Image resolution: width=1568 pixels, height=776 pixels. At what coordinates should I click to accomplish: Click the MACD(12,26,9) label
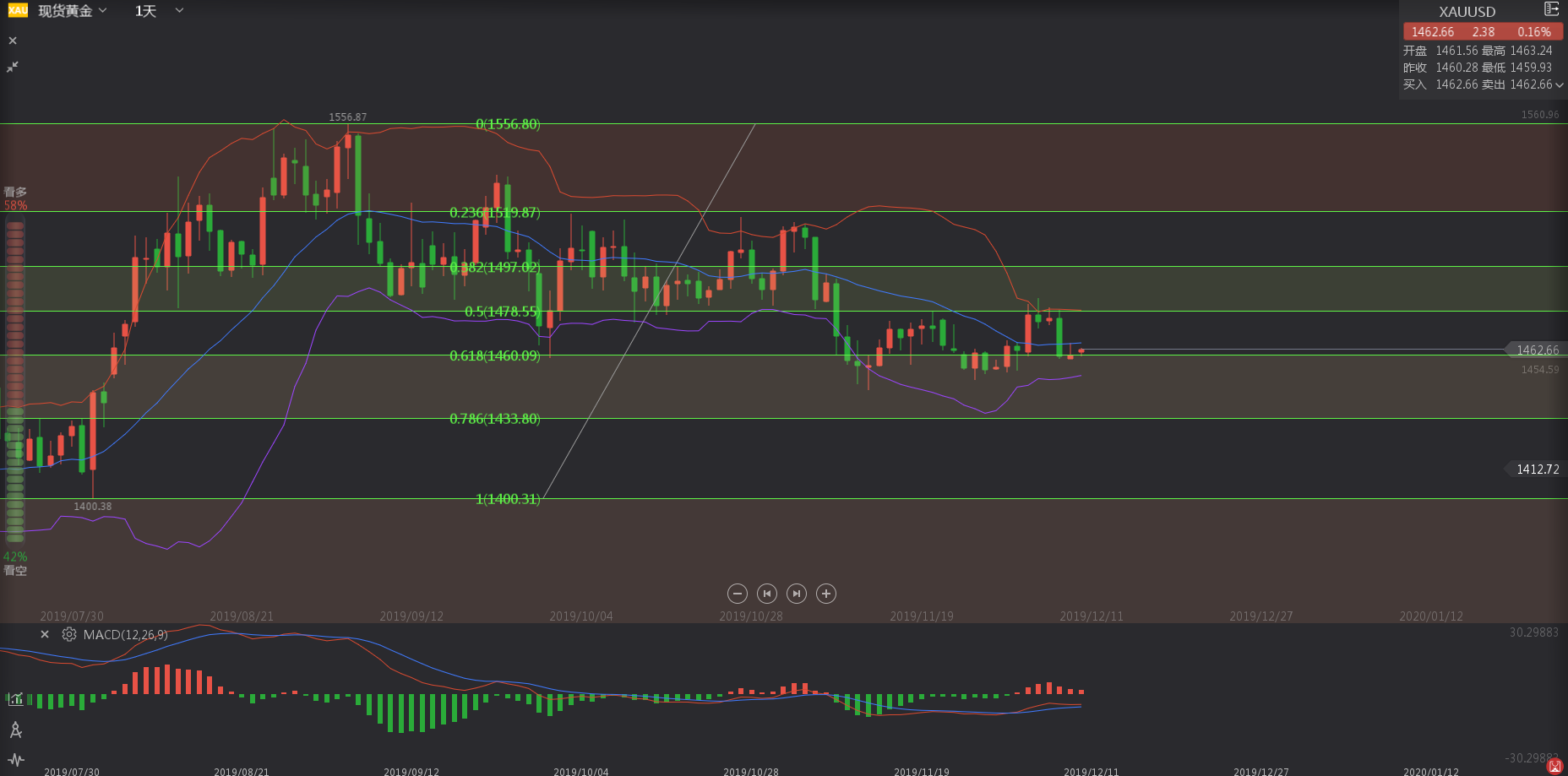pos(125,634)
